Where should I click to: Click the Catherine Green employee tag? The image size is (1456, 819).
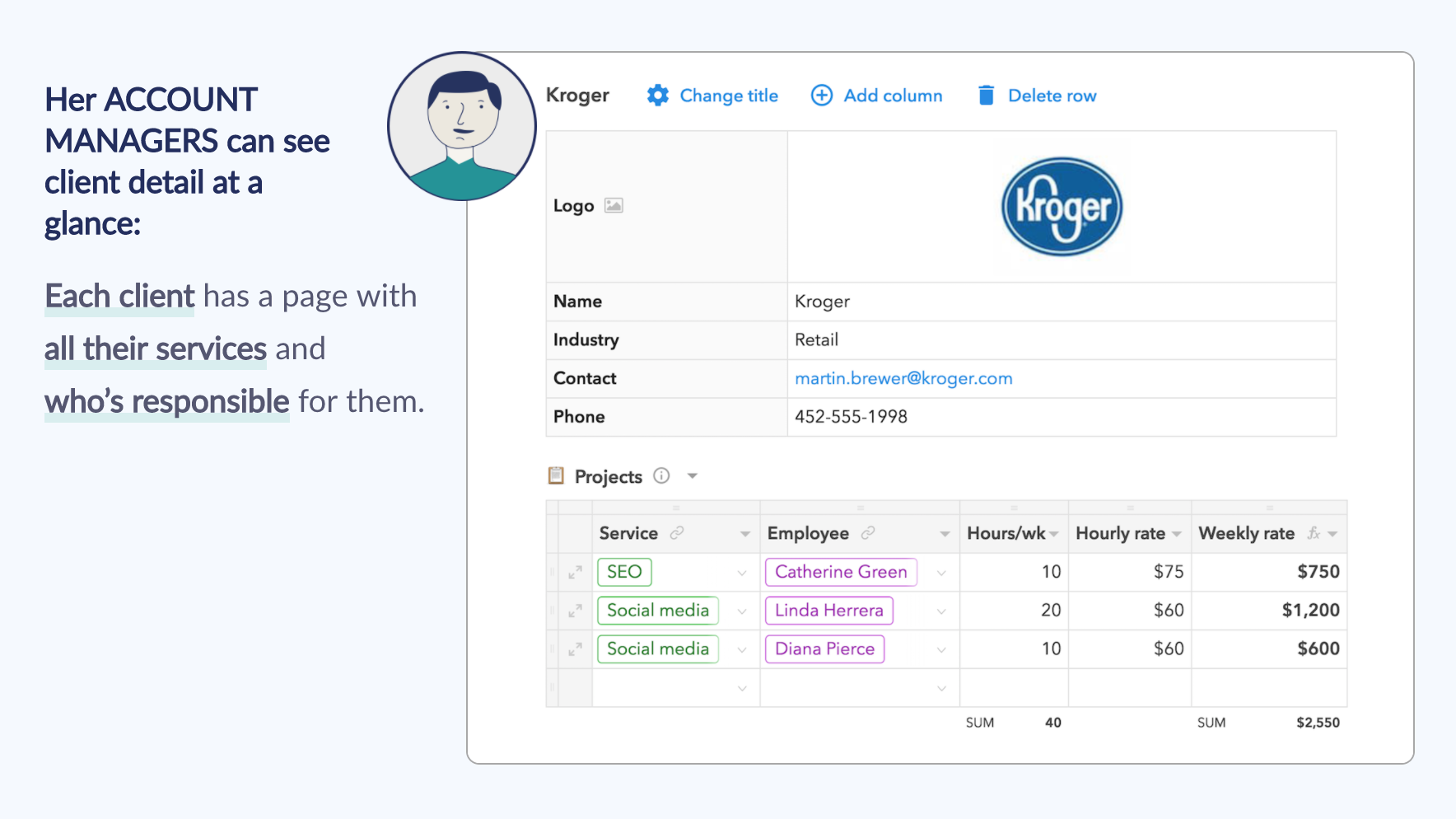click(841, 572)
